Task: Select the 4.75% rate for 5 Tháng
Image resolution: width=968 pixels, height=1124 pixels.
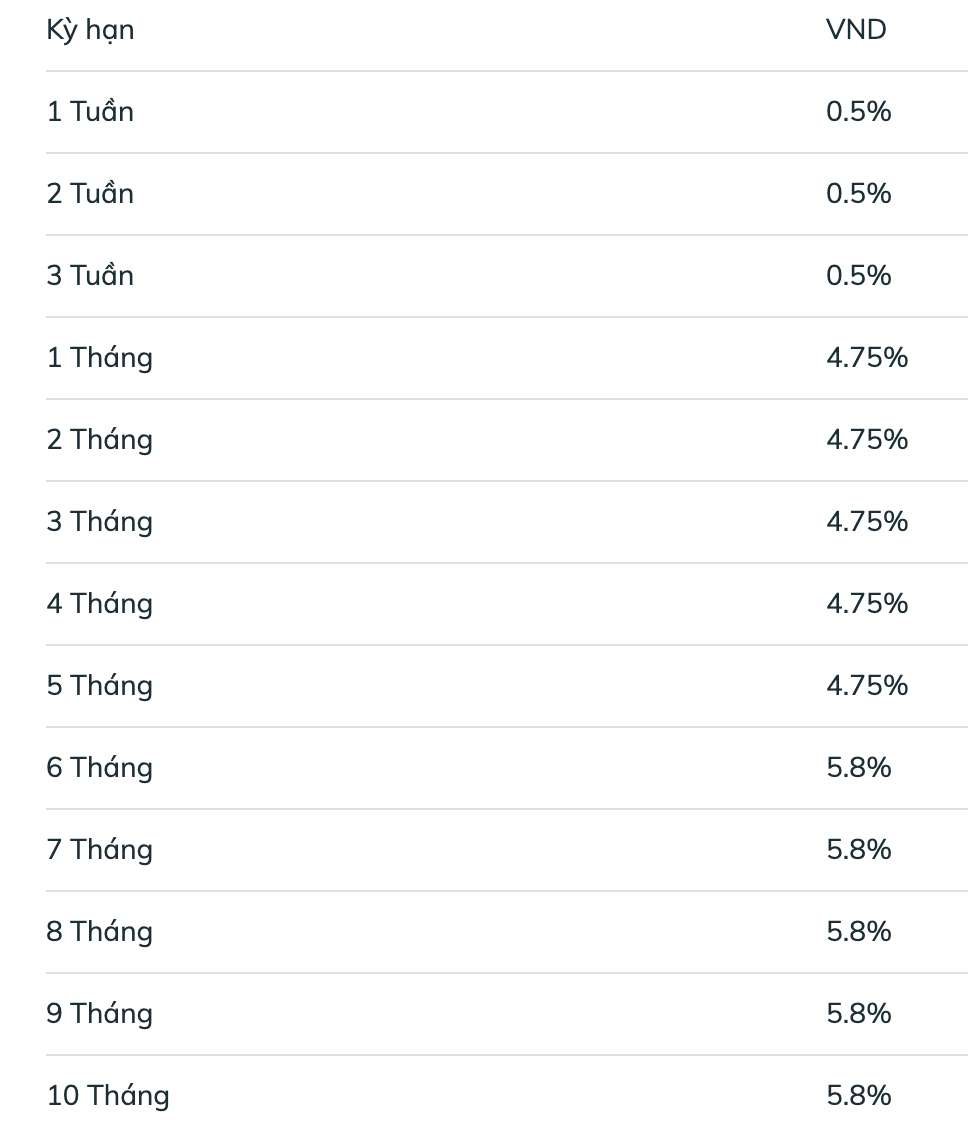Action: (867, 686)
